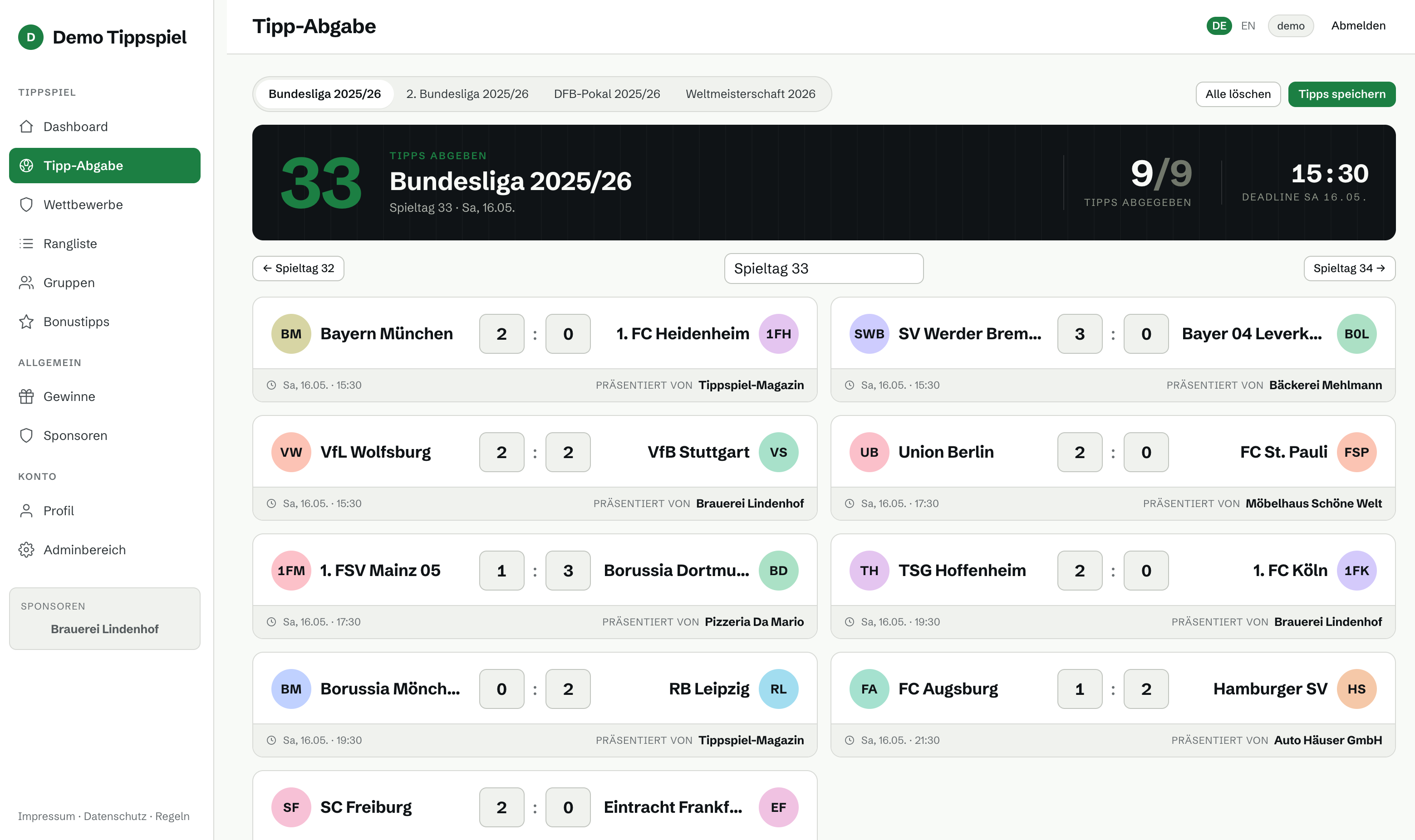Click Möbelhaus Schöne Welt sponsor name
Image resolution: width=1415 pixels, height=840 pixels.
click(x=1314, y=504)
